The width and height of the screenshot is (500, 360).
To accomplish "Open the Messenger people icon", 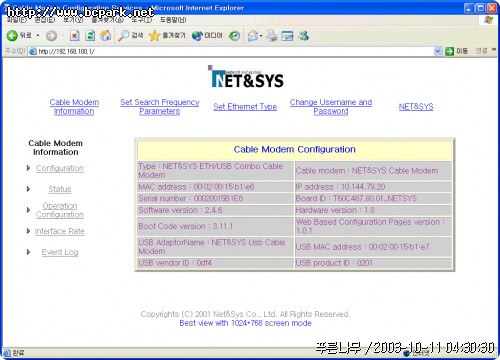I will [303, 36].
